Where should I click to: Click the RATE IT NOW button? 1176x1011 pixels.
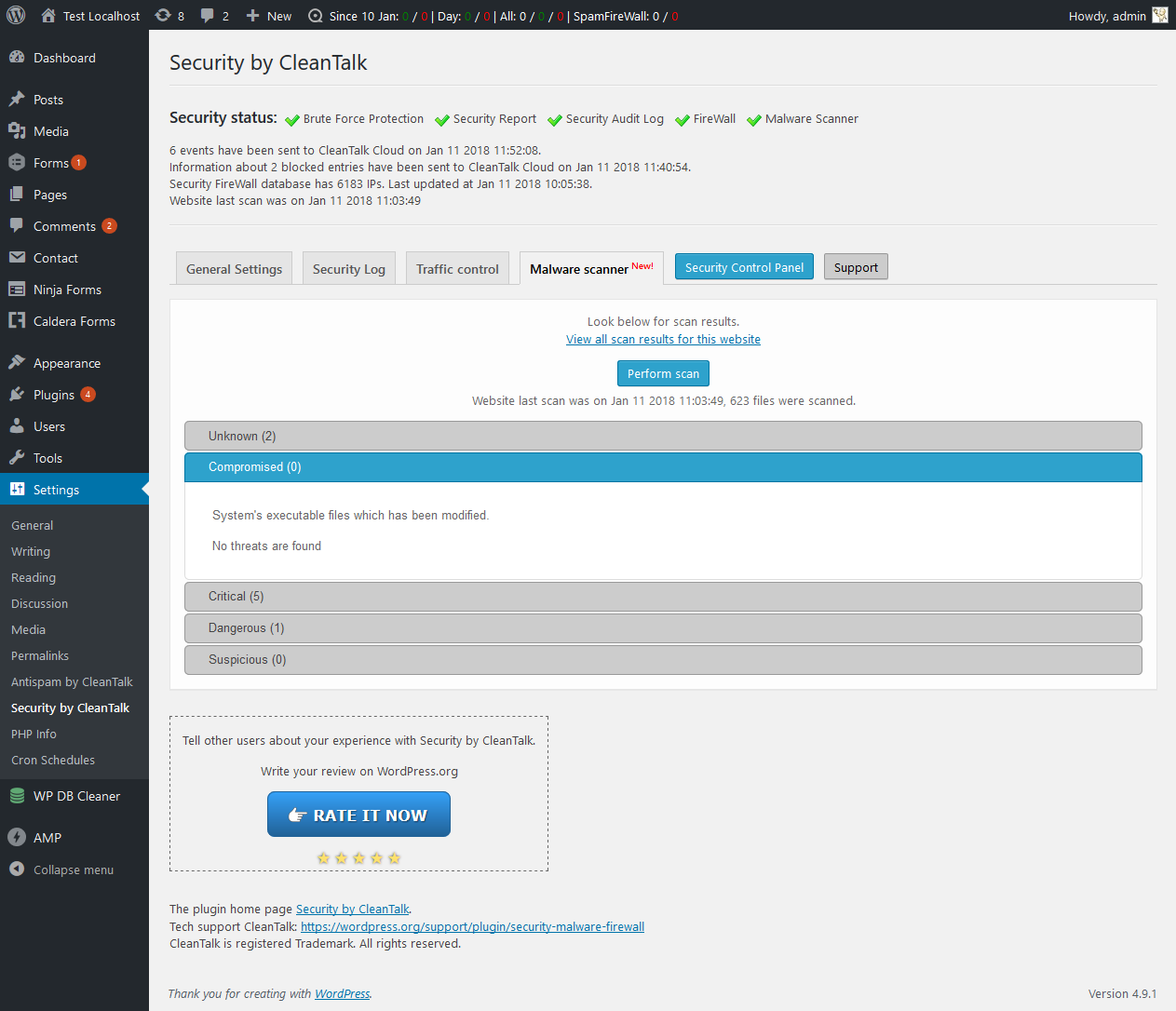click(358, 815)
